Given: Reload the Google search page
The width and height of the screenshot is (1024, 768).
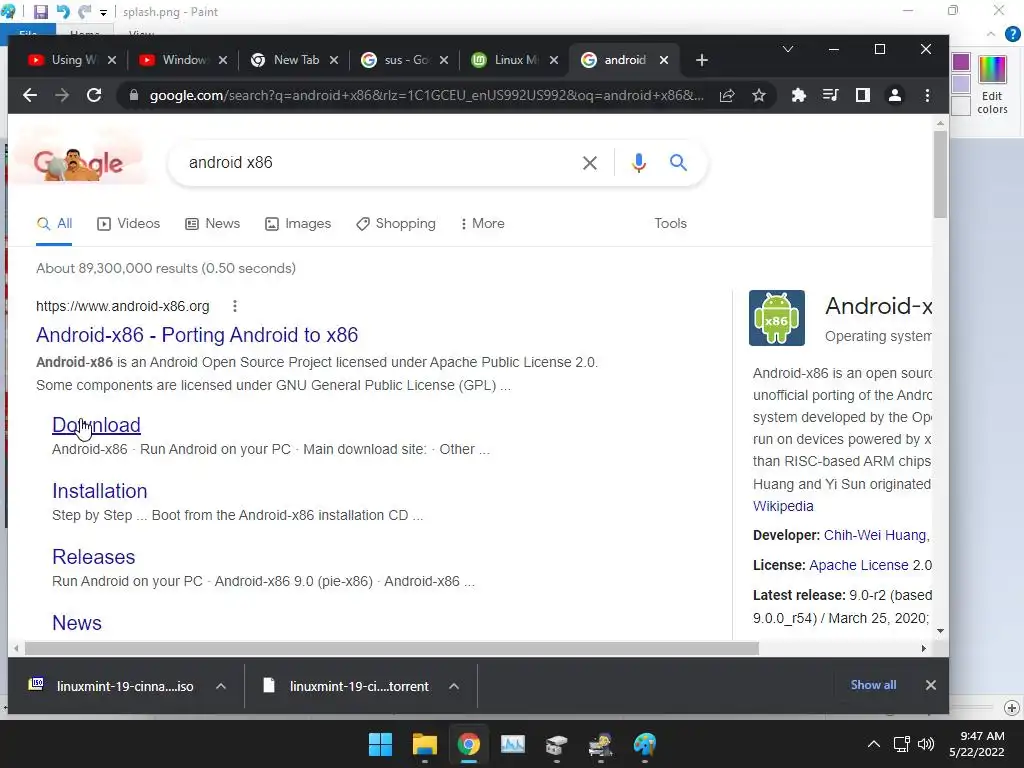Looking at the screenshot, I should pyautogui.click(x=94, y=95).
